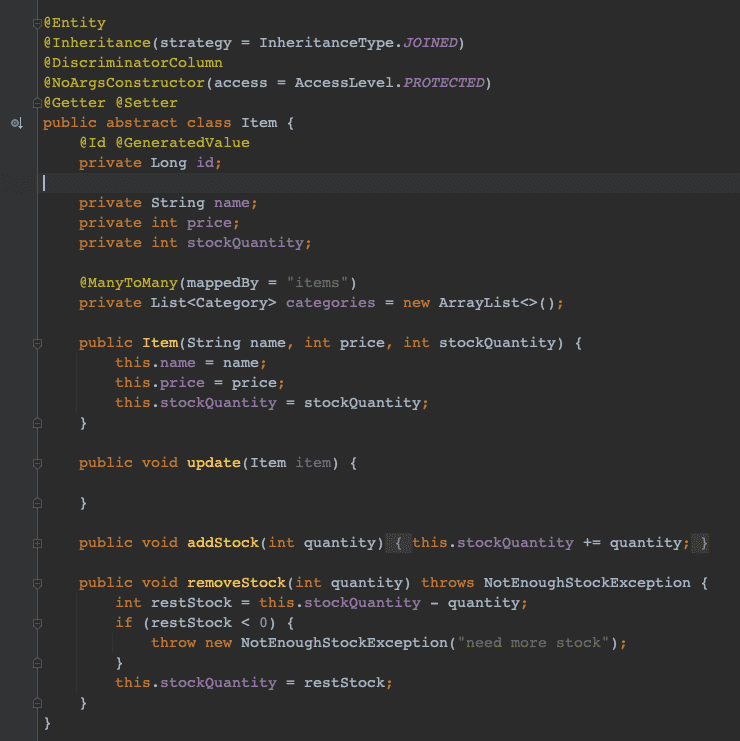This screenshot has width=740, height=741.
Task: Click the class name Item in declaration
Action: (259, 123)
